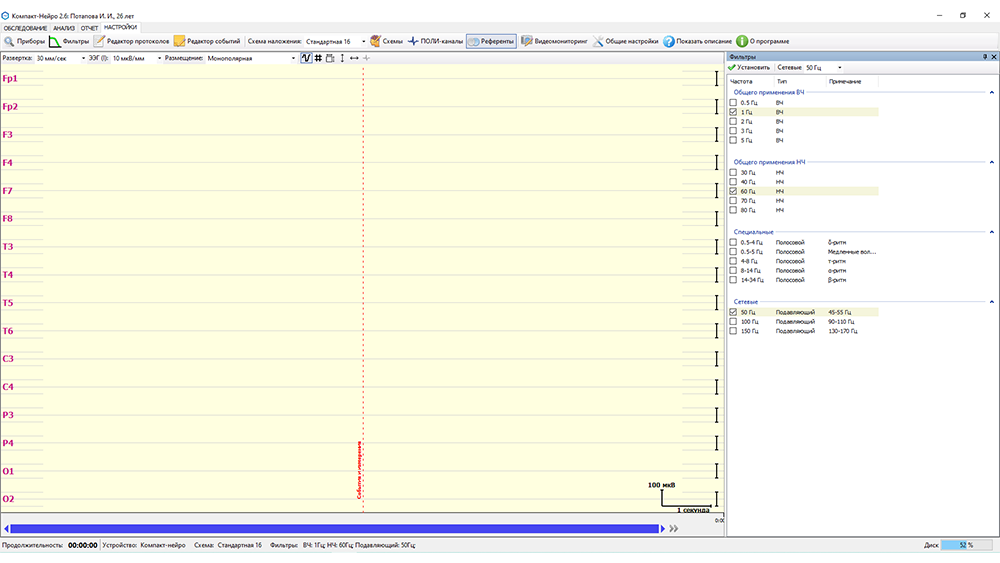
Task: Open the Размещение Монополярная dropdown
Action: (x=293, y=58)
